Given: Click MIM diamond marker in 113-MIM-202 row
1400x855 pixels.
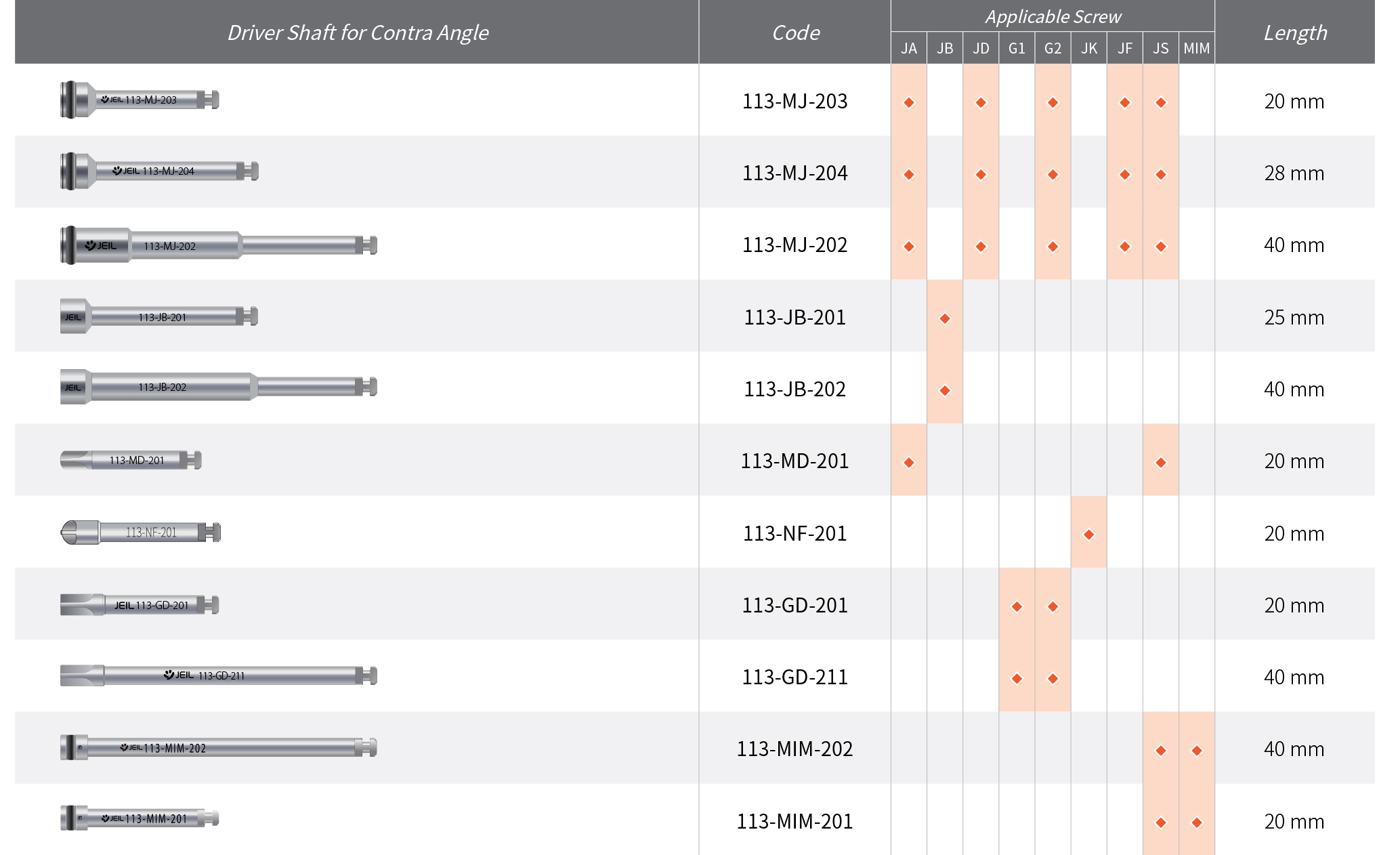Looking at the screenshot, I should [x=1197, y=751].
